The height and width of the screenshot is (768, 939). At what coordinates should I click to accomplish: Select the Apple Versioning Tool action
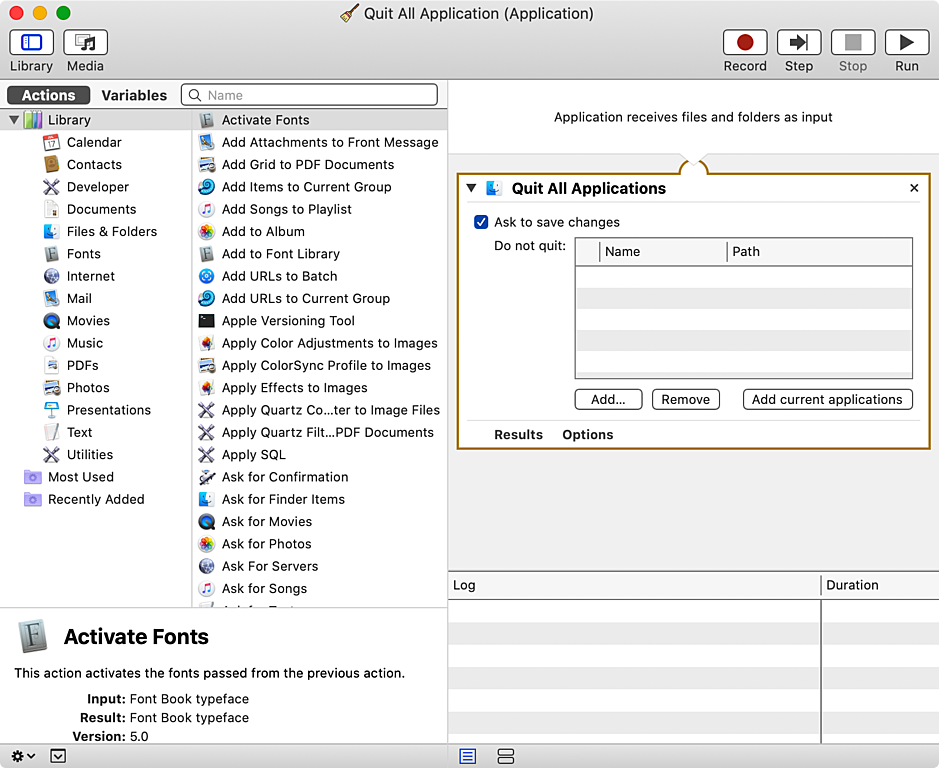288,321
